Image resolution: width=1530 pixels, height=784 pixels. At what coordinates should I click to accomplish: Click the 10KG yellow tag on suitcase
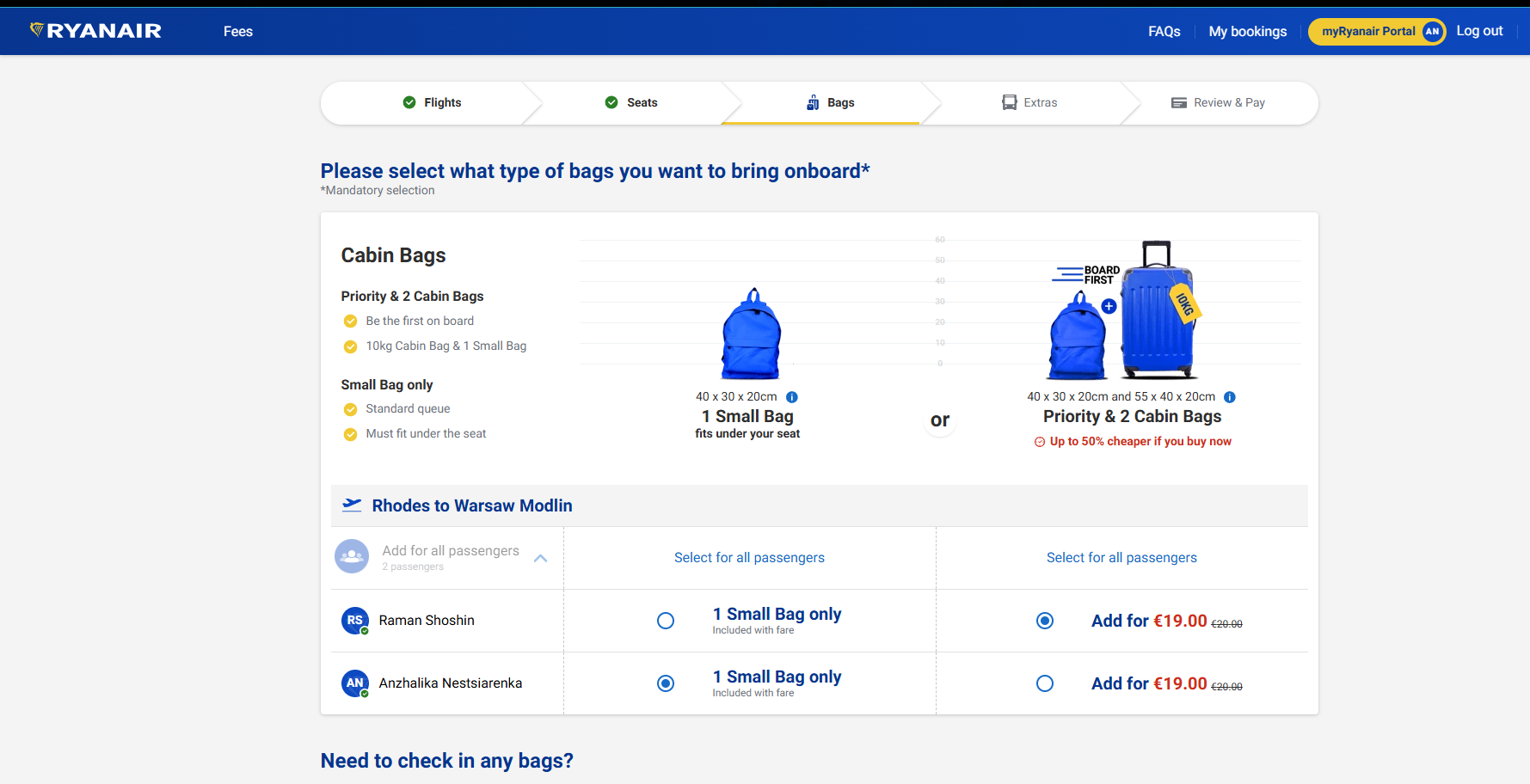pos(1185,303)
